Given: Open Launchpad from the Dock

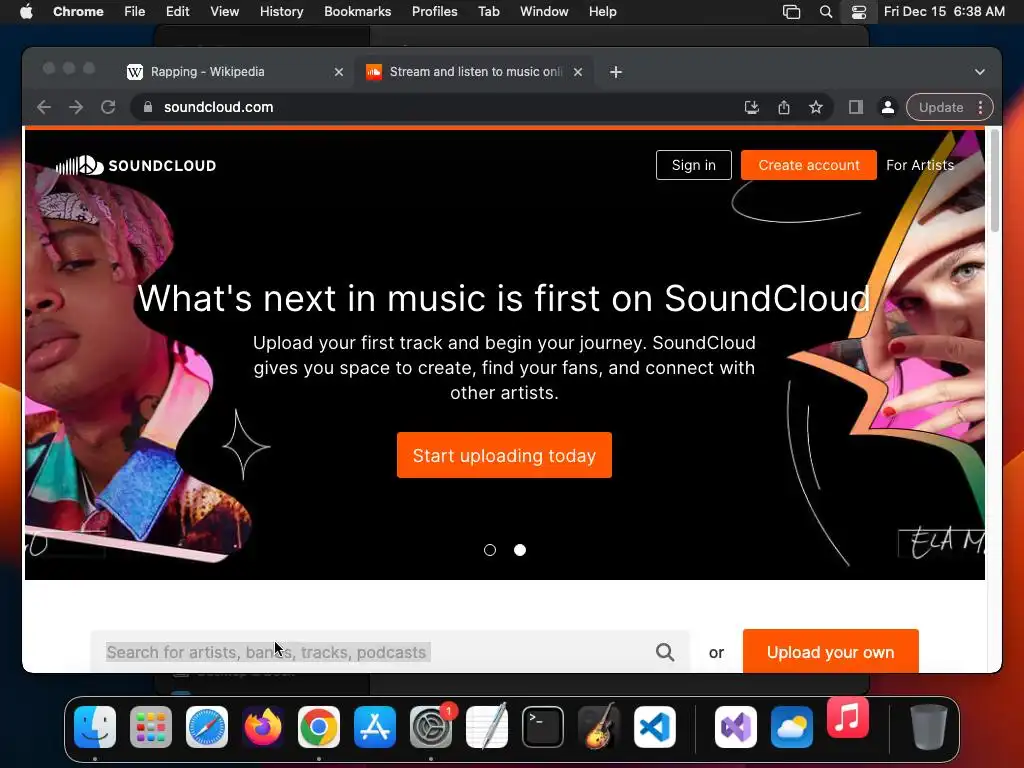Looking at the screenshot, I should [x=151, y=727].
